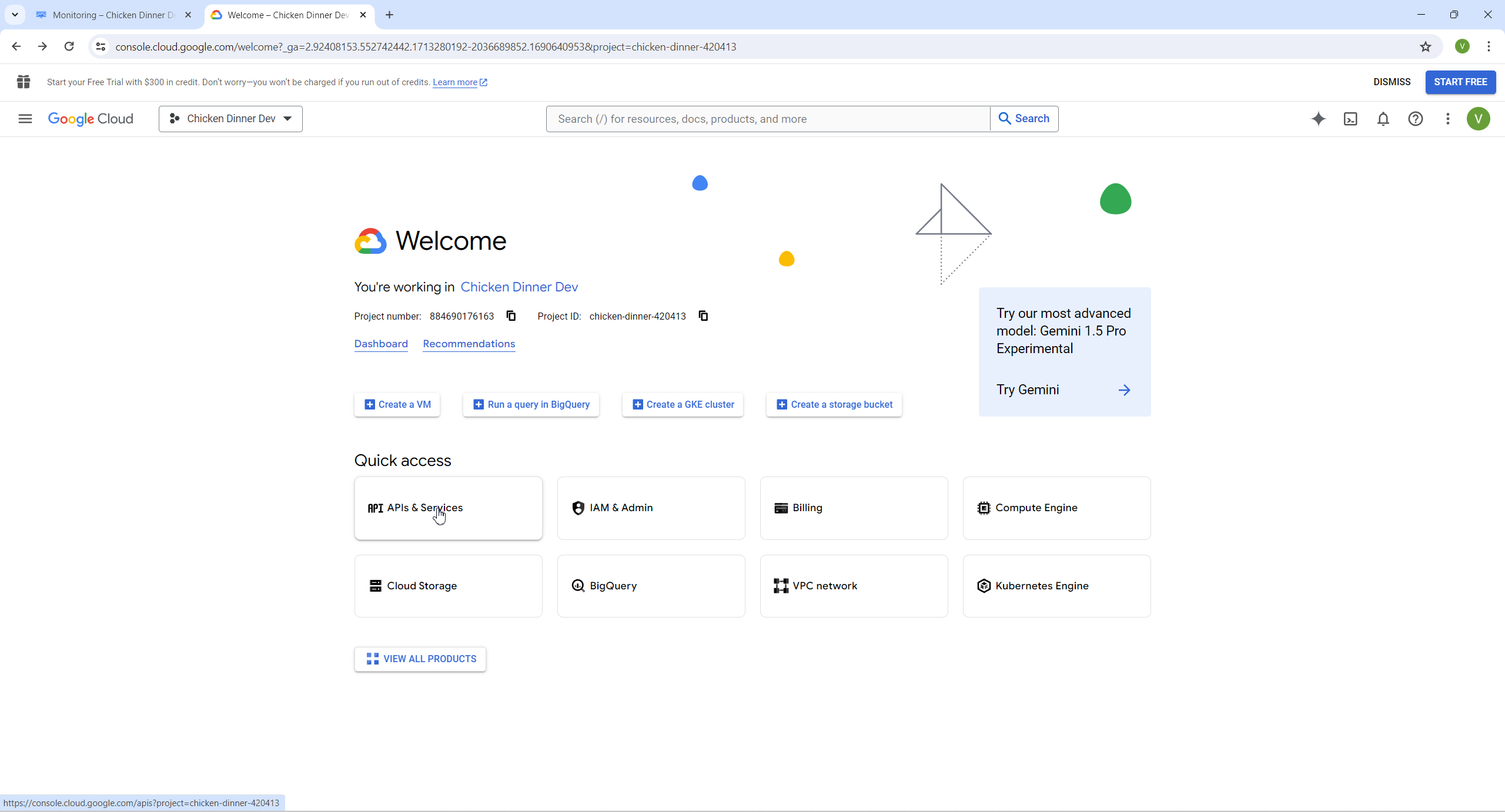Copy the project number
1505x812 pixels.
tap(511, 316)
